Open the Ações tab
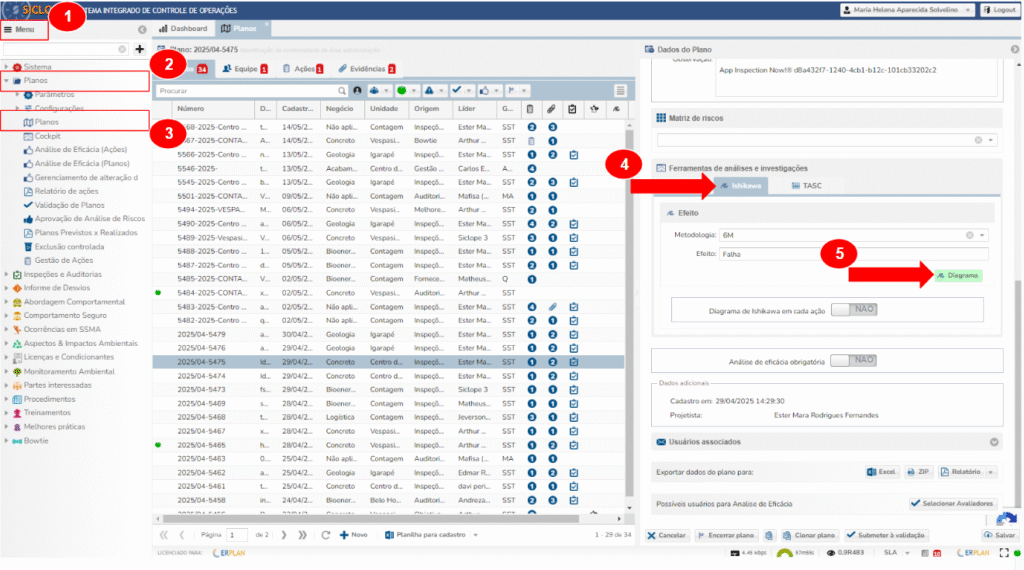1024x570 pixels. point(303,69)
